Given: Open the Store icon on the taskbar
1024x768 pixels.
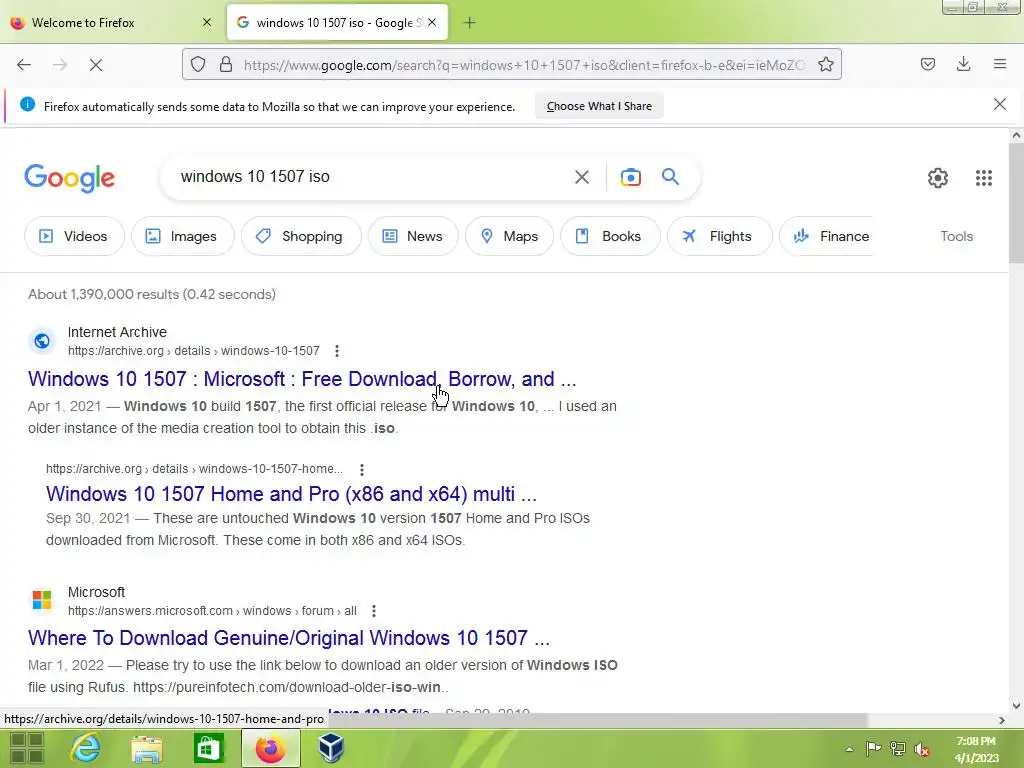Looking at the screenshot, I should tap(209, 748).
